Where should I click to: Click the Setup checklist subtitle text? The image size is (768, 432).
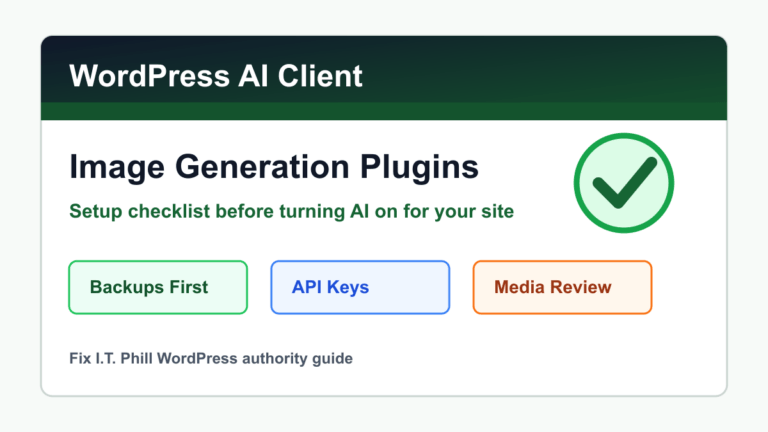(x=291, y=212)
